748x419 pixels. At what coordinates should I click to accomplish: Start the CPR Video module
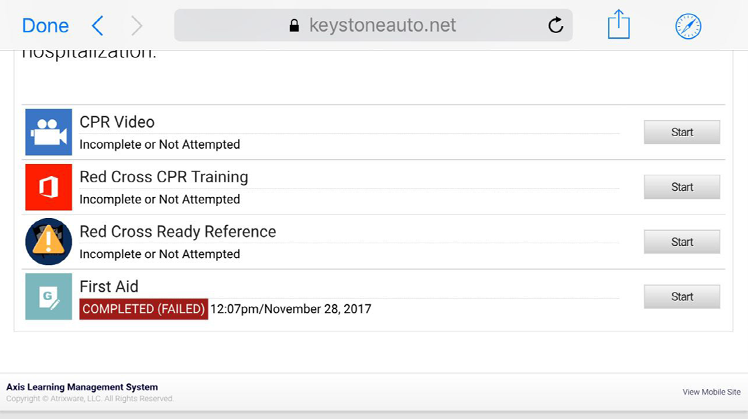click(682, 132)
